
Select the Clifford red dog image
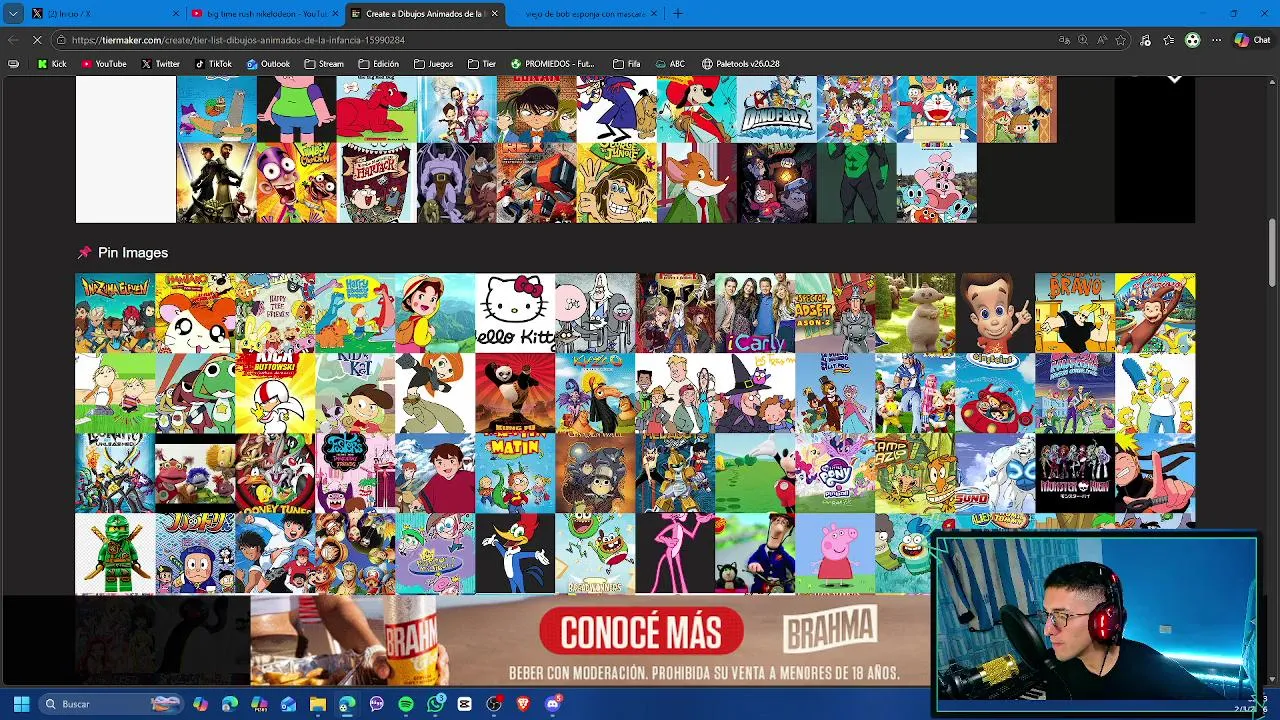click(x=377, y=109)
